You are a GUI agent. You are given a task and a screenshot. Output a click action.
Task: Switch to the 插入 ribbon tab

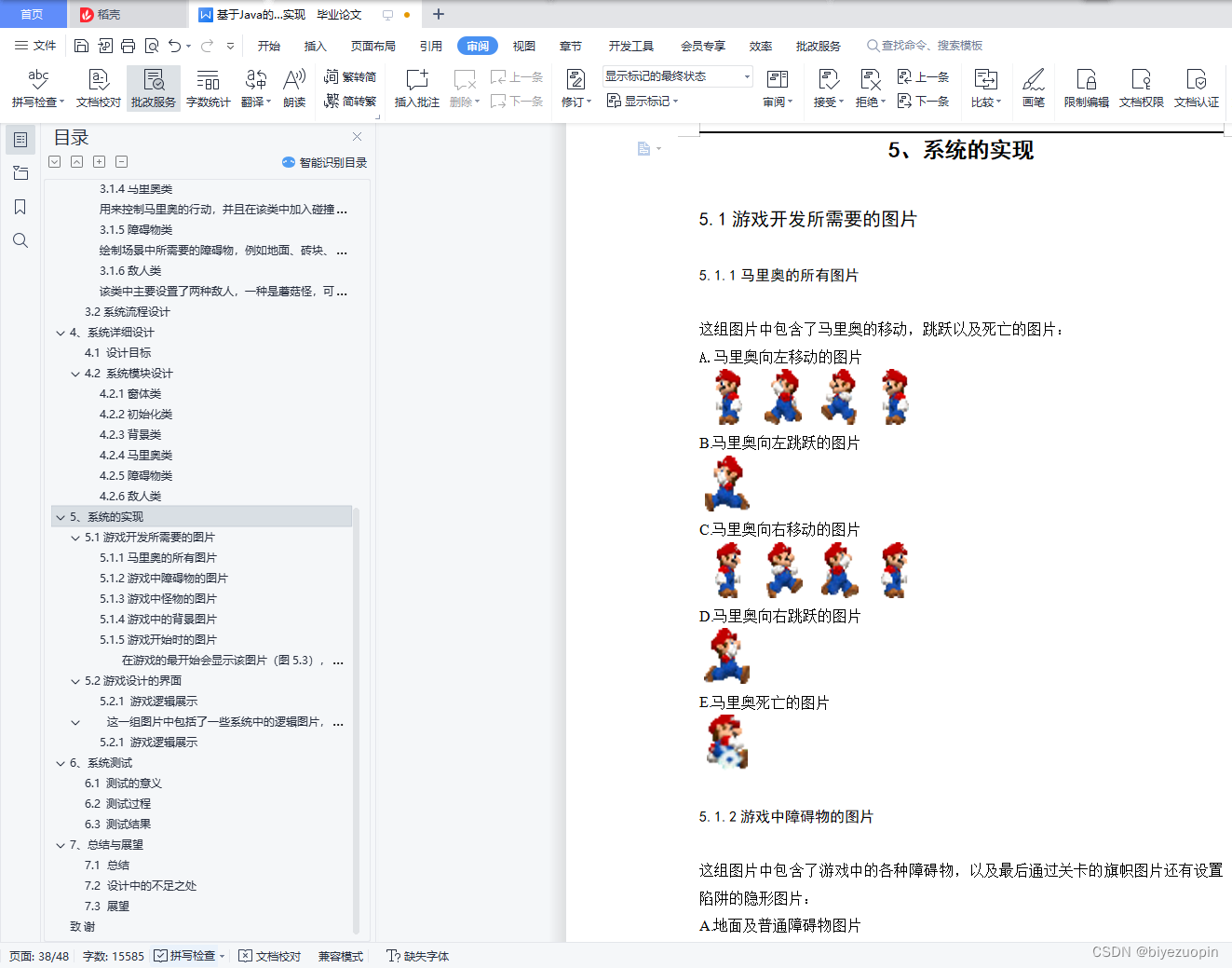point(316,46)
